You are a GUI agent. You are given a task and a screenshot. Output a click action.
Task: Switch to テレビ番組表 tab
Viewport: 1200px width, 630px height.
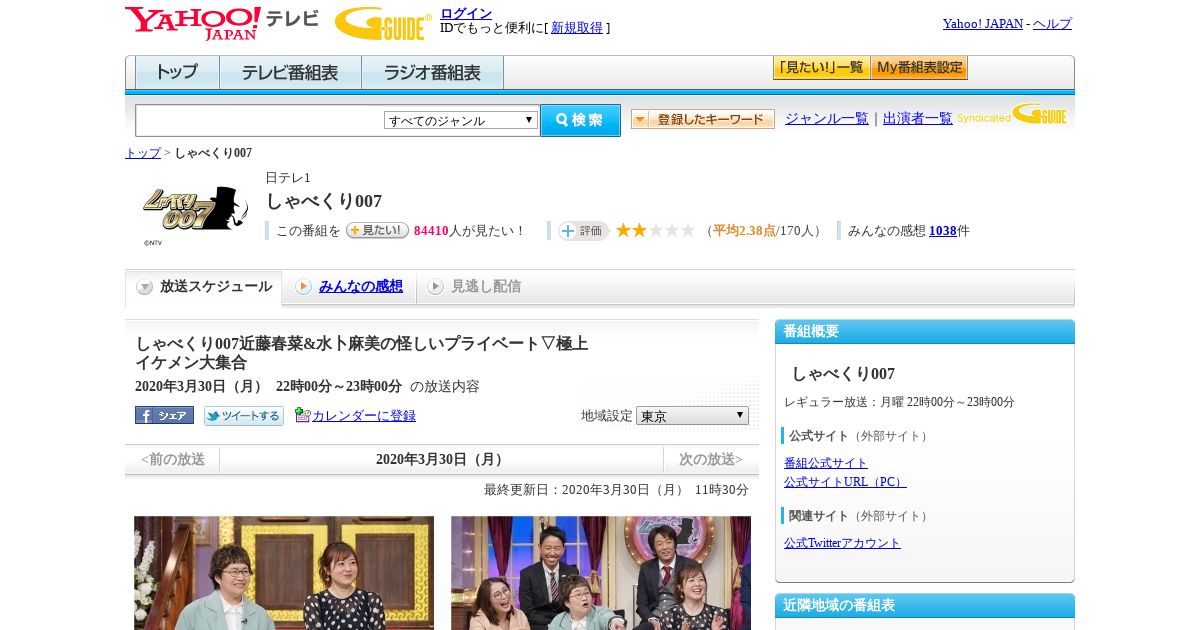point(290,73)
